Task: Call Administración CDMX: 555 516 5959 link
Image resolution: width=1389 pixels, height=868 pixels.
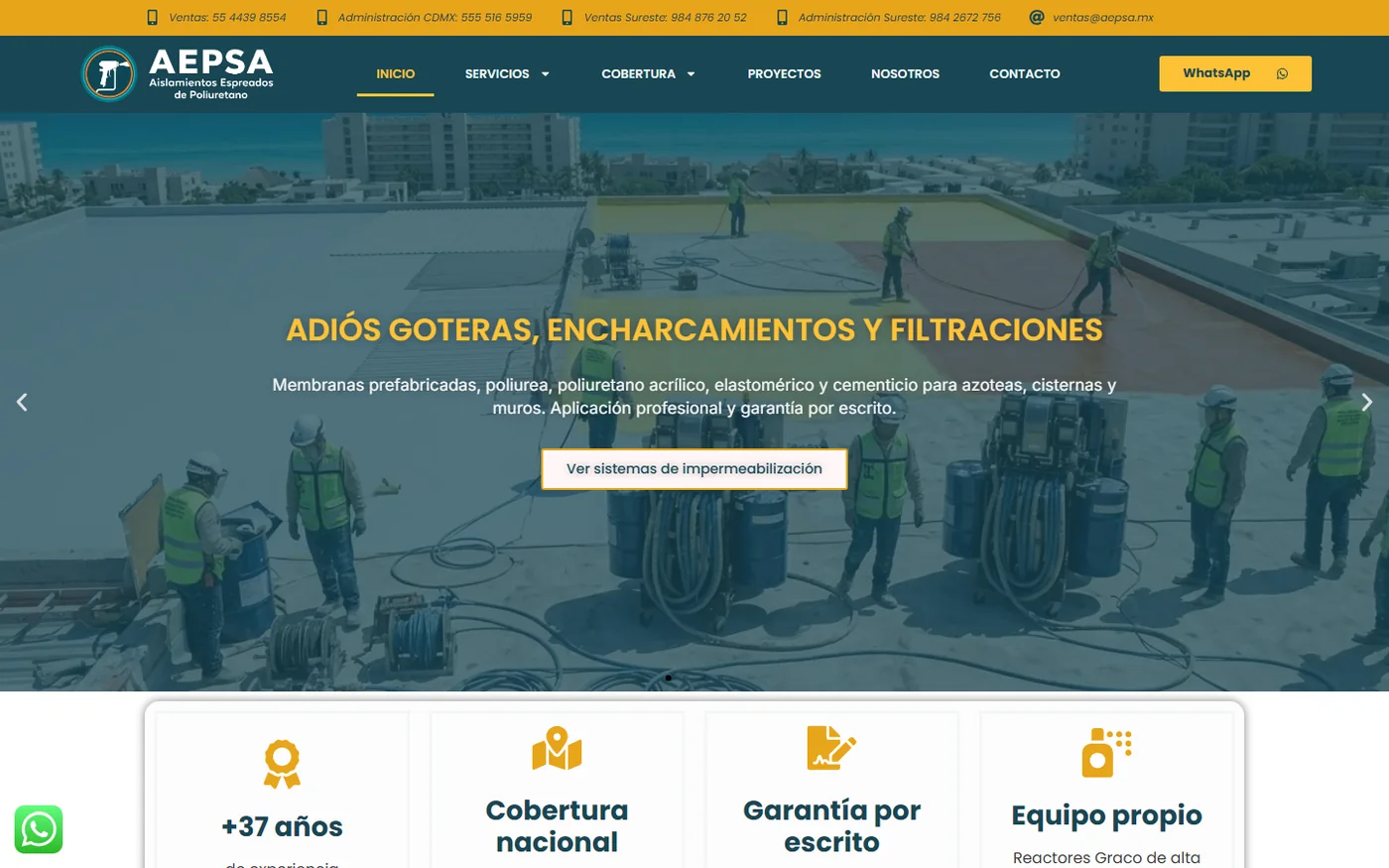Action: (x=435, y=17)
